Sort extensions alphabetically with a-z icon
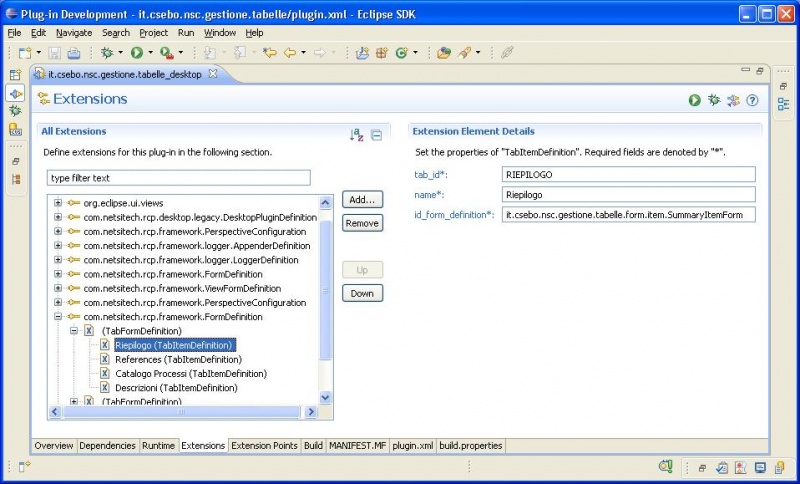800x484 pixels. (x=356, y=135)
